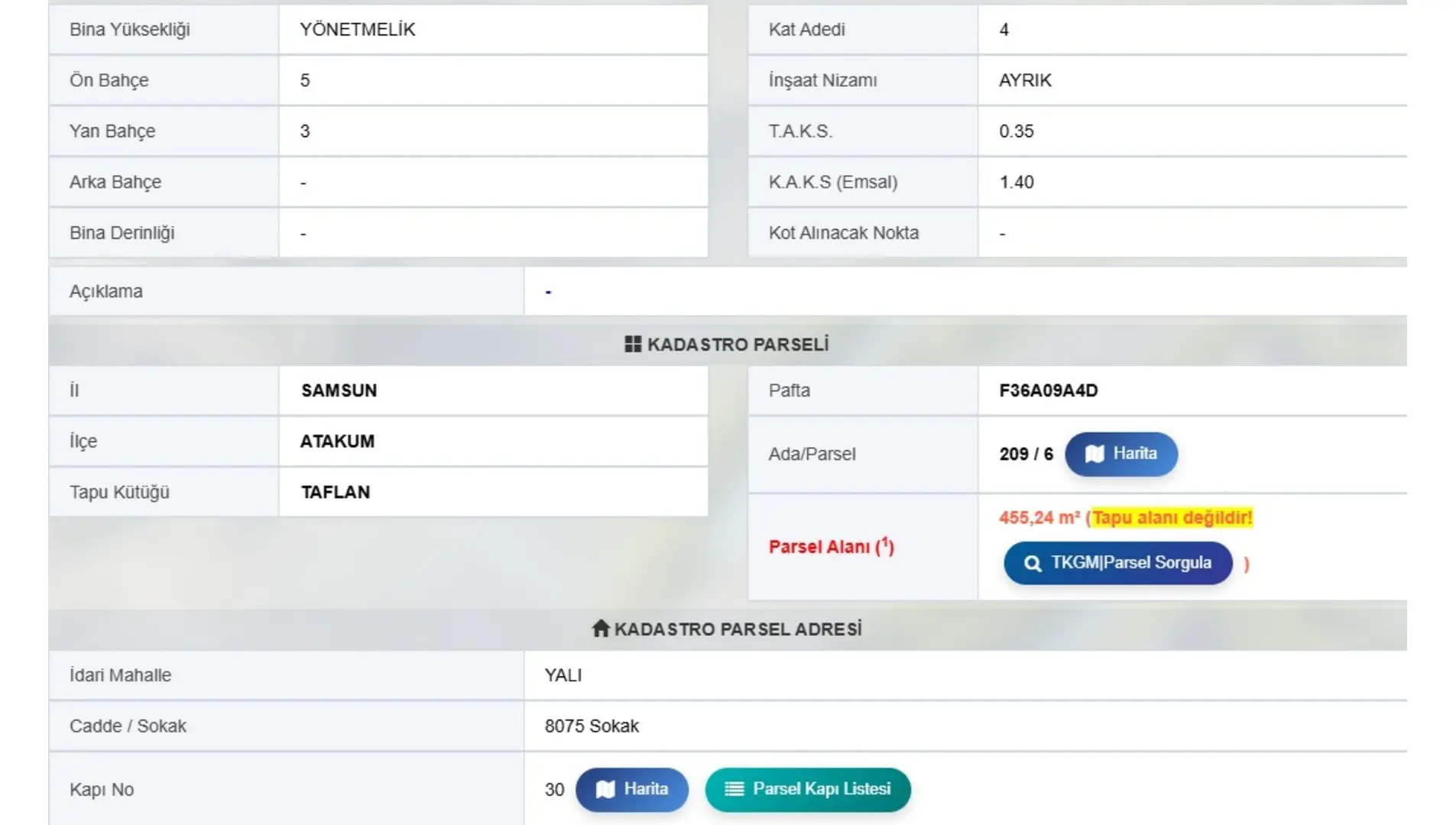Click the highlighted 'Tapu alanı değildir!' warning
1456x825 pixels.
[x=1172, y=518]
